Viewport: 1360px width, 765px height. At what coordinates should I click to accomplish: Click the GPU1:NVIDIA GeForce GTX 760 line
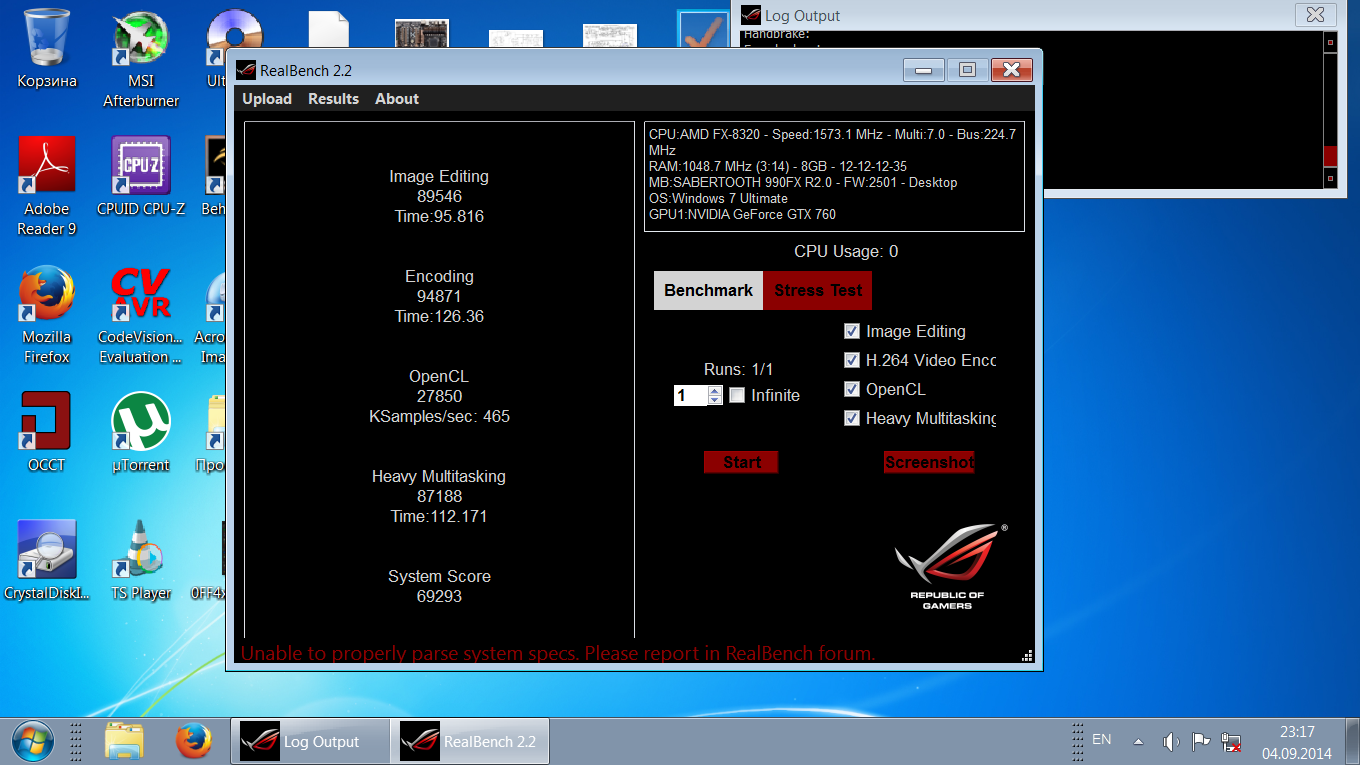[742, 214]
